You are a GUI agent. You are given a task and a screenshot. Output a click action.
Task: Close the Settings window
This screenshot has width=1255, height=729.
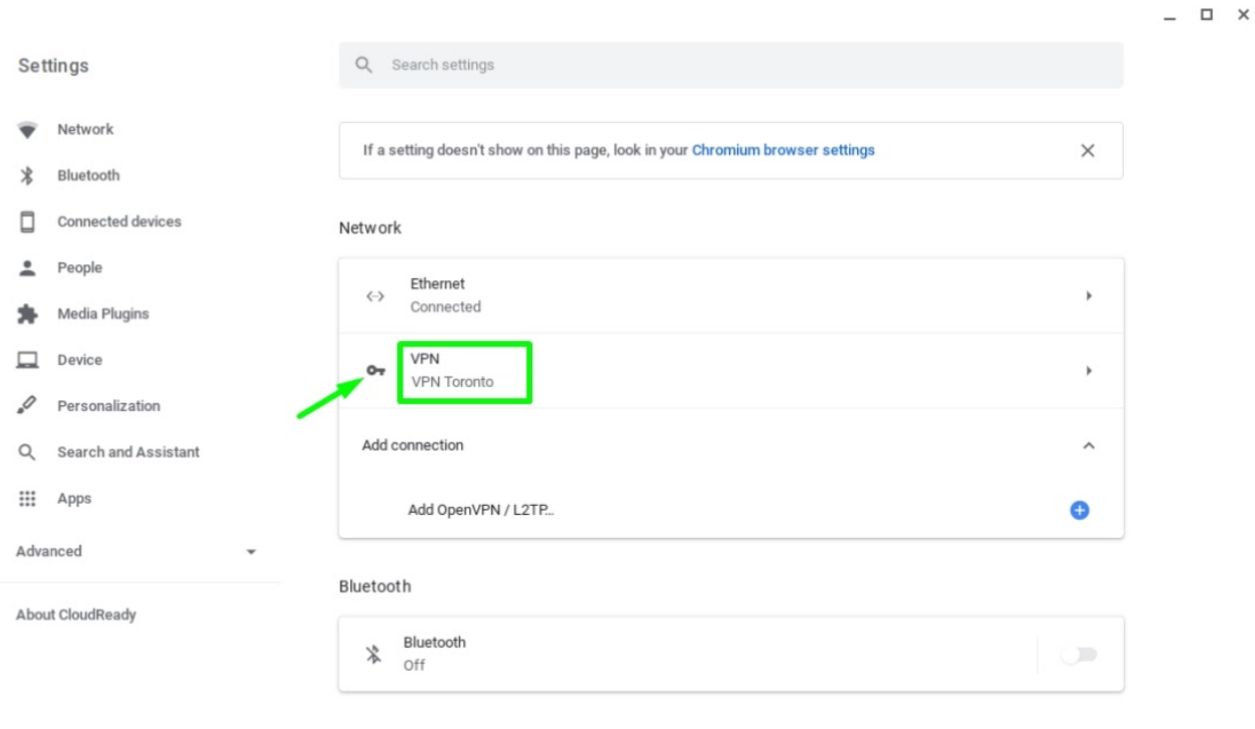(x=1243, y=14)
